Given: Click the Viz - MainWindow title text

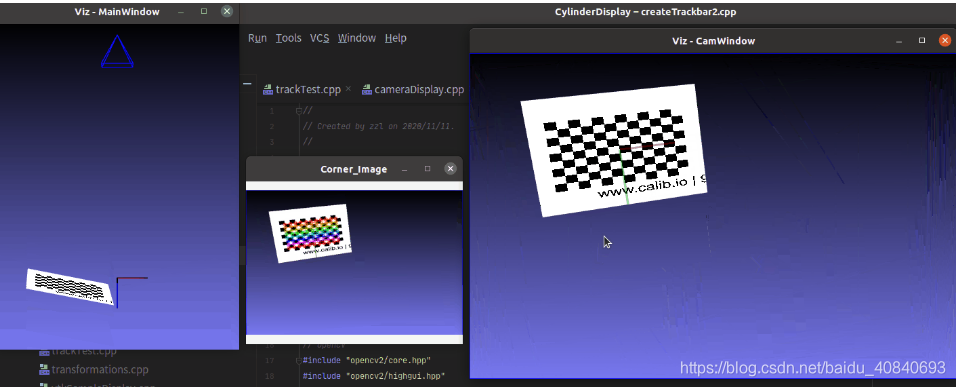Looking at the screenshot, I should tap(116, 12).
